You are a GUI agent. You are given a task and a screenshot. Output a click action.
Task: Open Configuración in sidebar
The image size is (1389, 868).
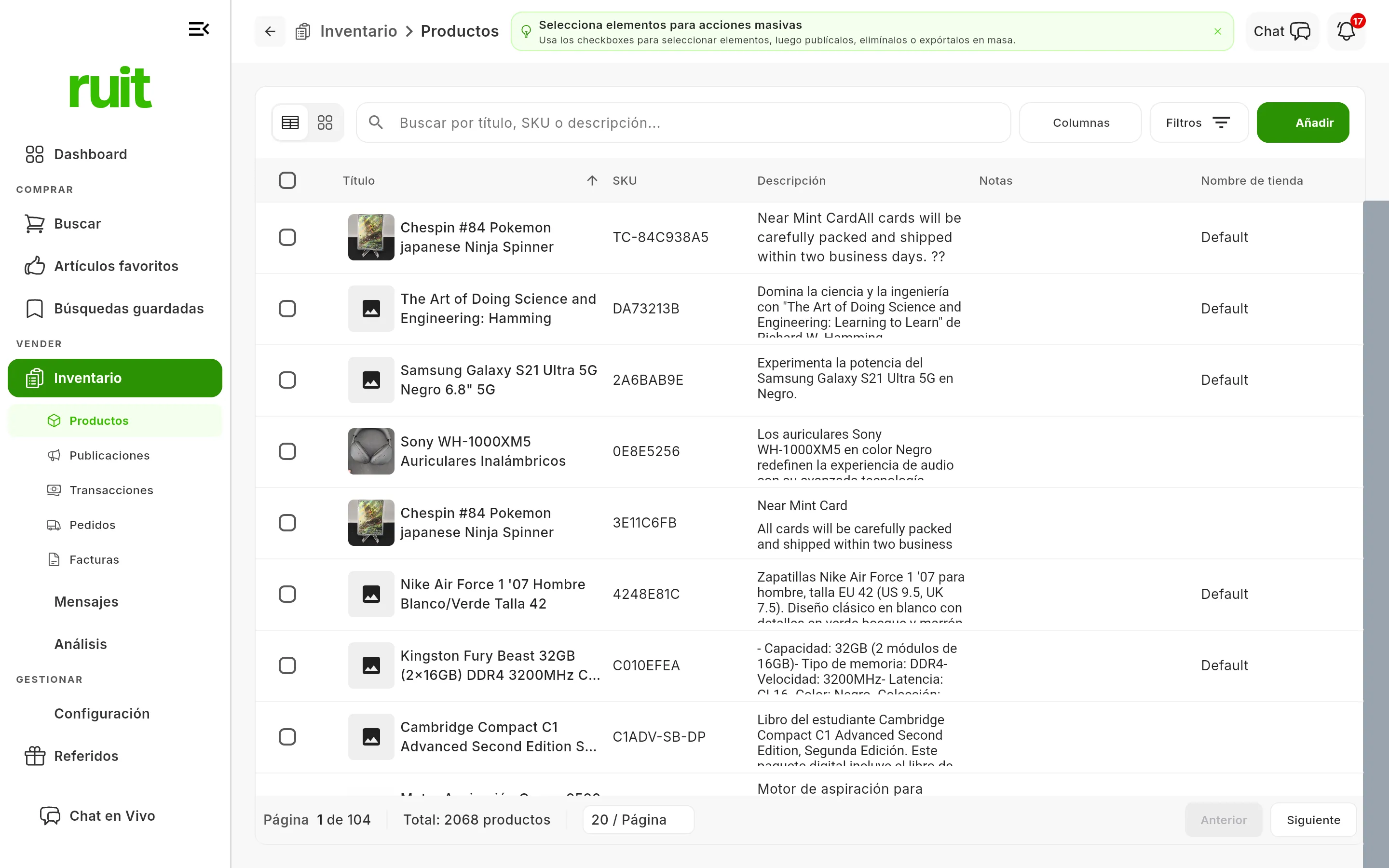tap(115, 714)
